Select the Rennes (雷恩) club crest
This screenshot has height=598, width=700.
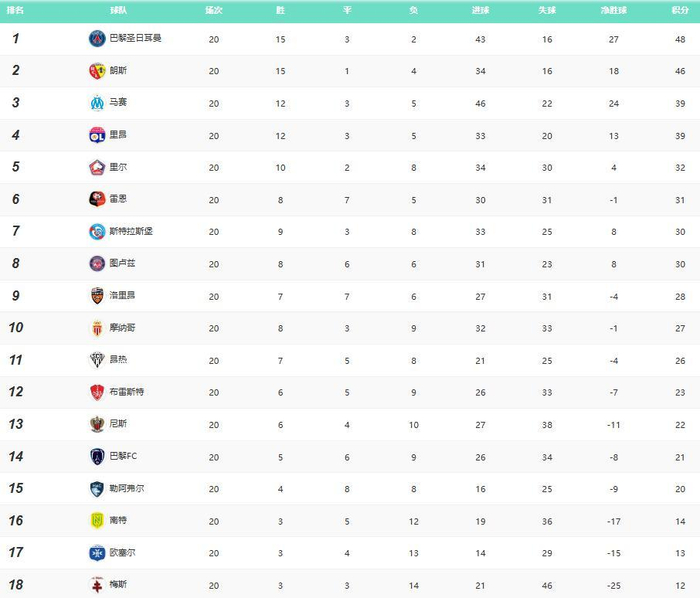tap(96, 199)
